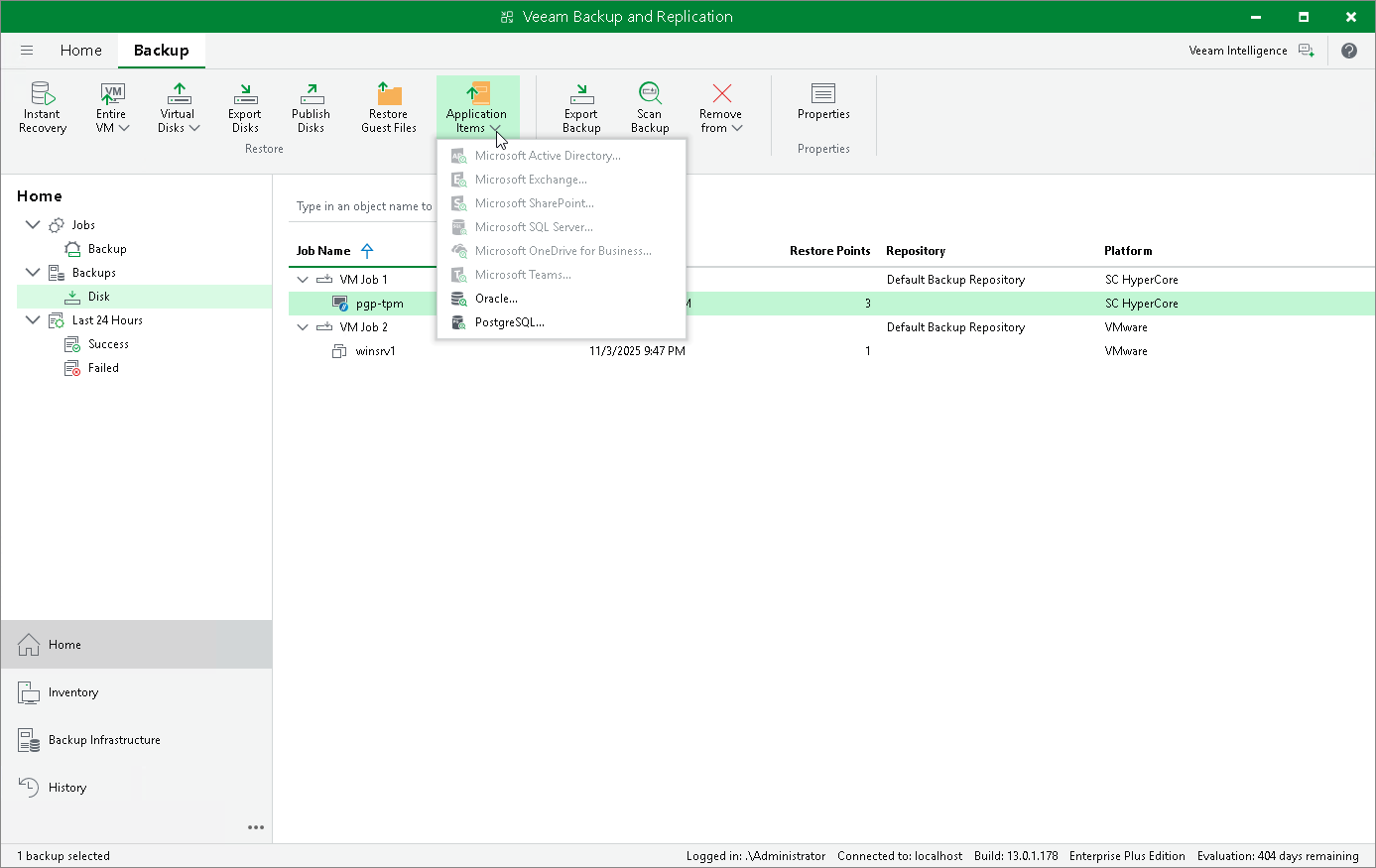Open the Help question mark icon
1376x868 pixels.
[1349, 51]
